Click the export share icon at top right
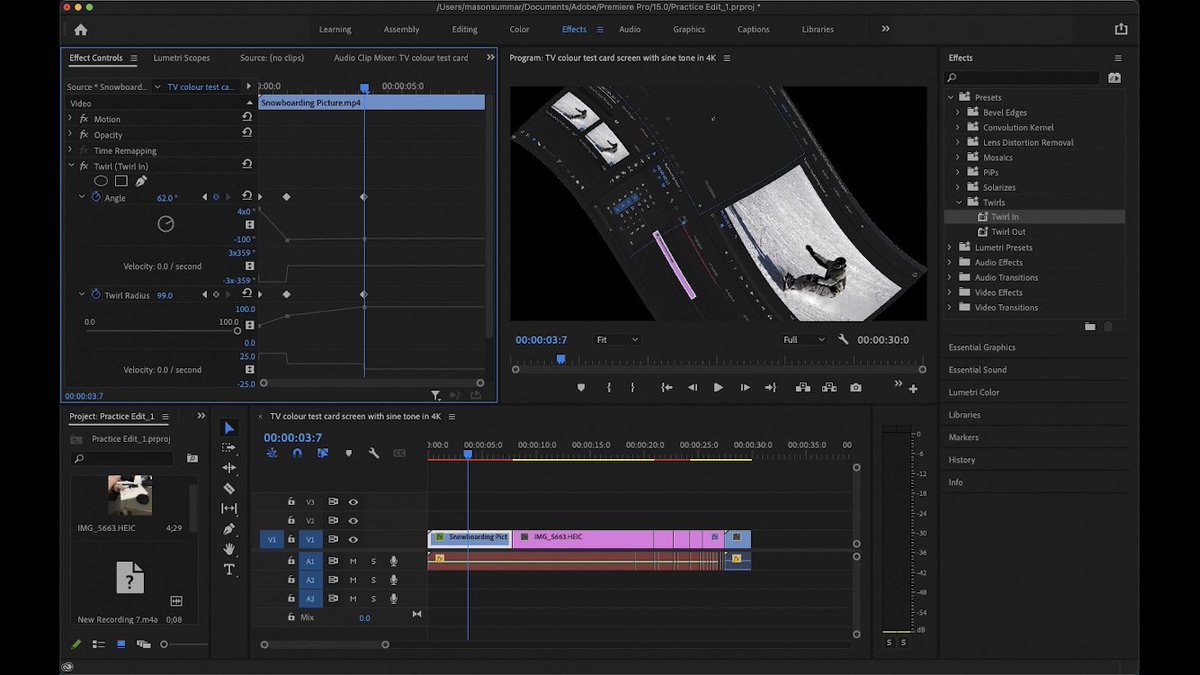1200x675 pixels. point(1120,30)
